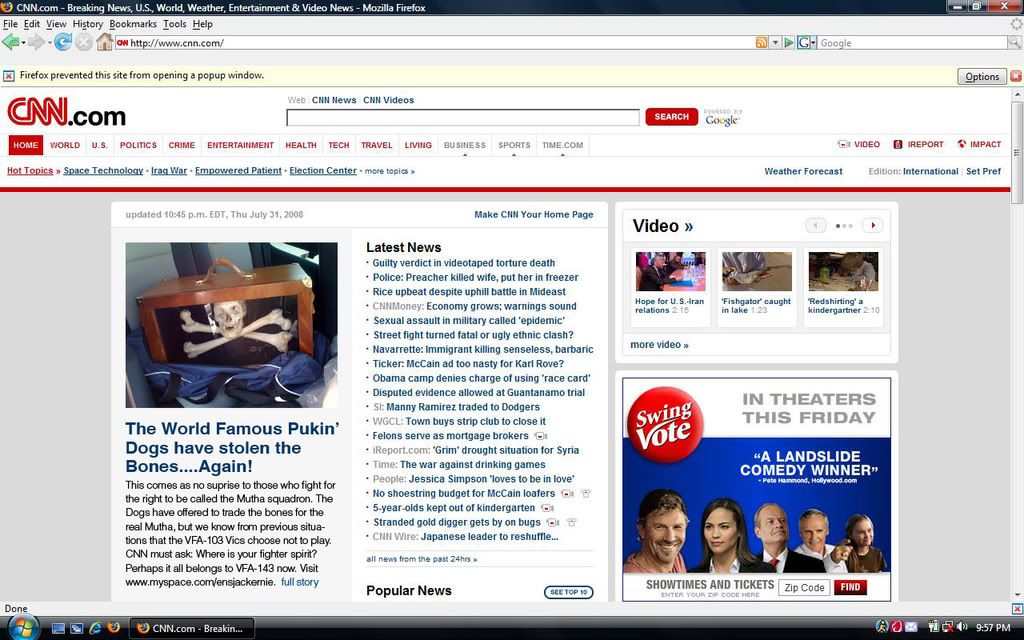The height and width of the screenshot is (640, 1024).
Task: Click the magnifier icon in Google search box
Action: [x=1015, y=42]
